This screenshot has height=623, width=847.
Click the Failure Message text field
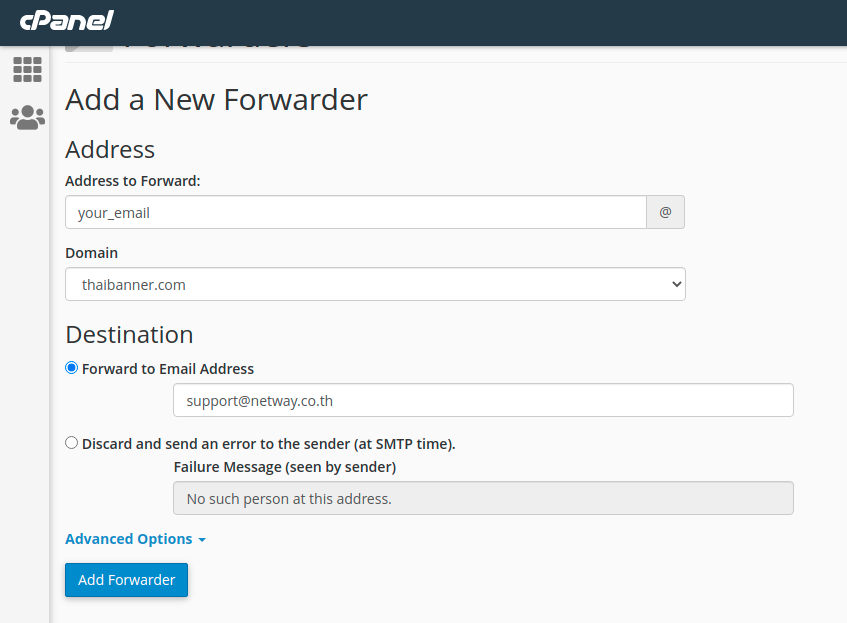[483, 498]
